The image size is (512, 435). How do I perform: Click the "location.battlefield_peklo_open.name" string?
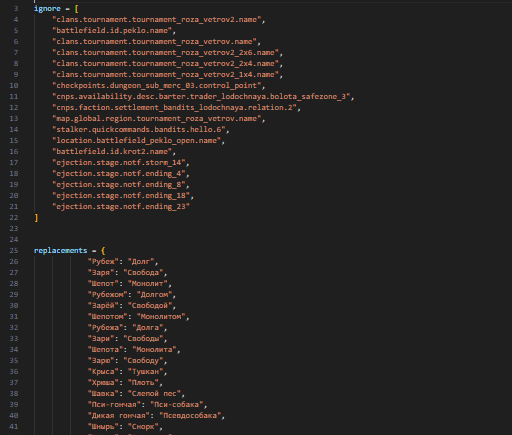pyautogui.click(x=136, y=141)
